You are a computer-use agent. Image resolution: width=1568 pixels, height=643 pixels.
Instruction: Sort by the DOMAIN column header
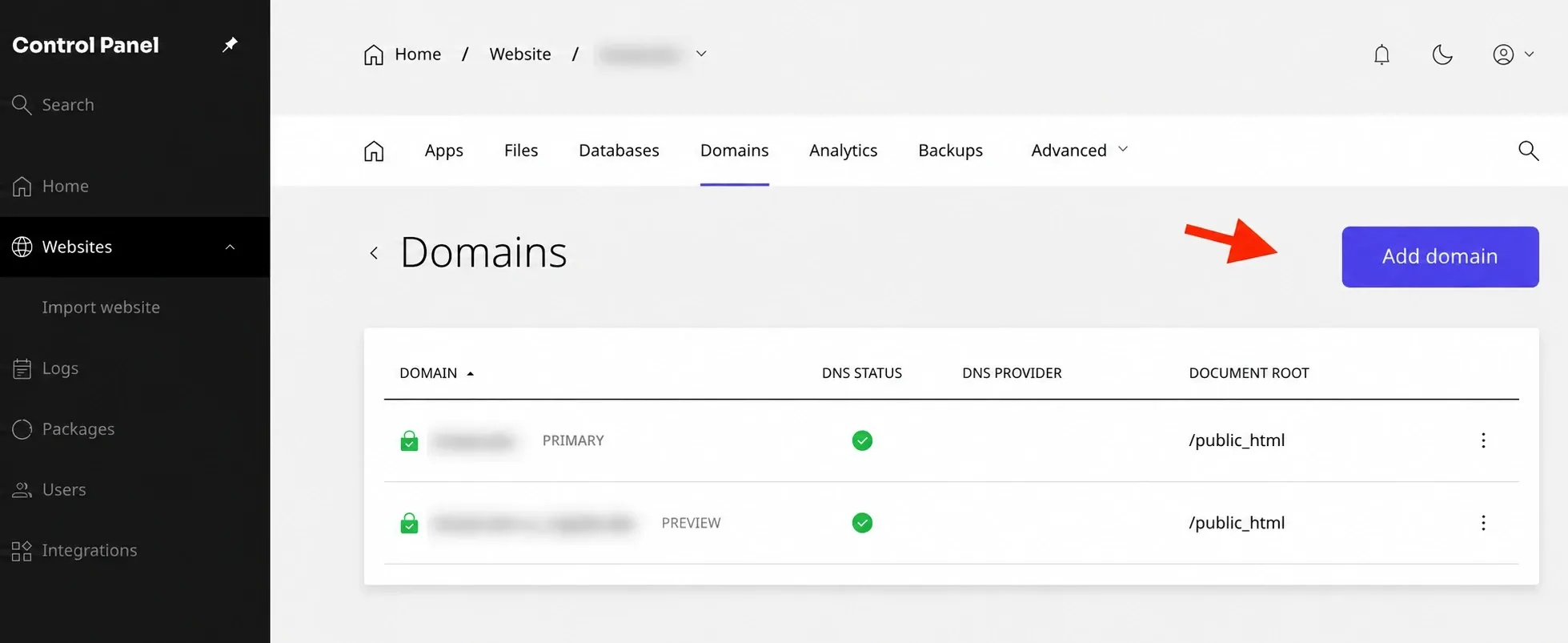pyautogui.click(x=437, y=373)
